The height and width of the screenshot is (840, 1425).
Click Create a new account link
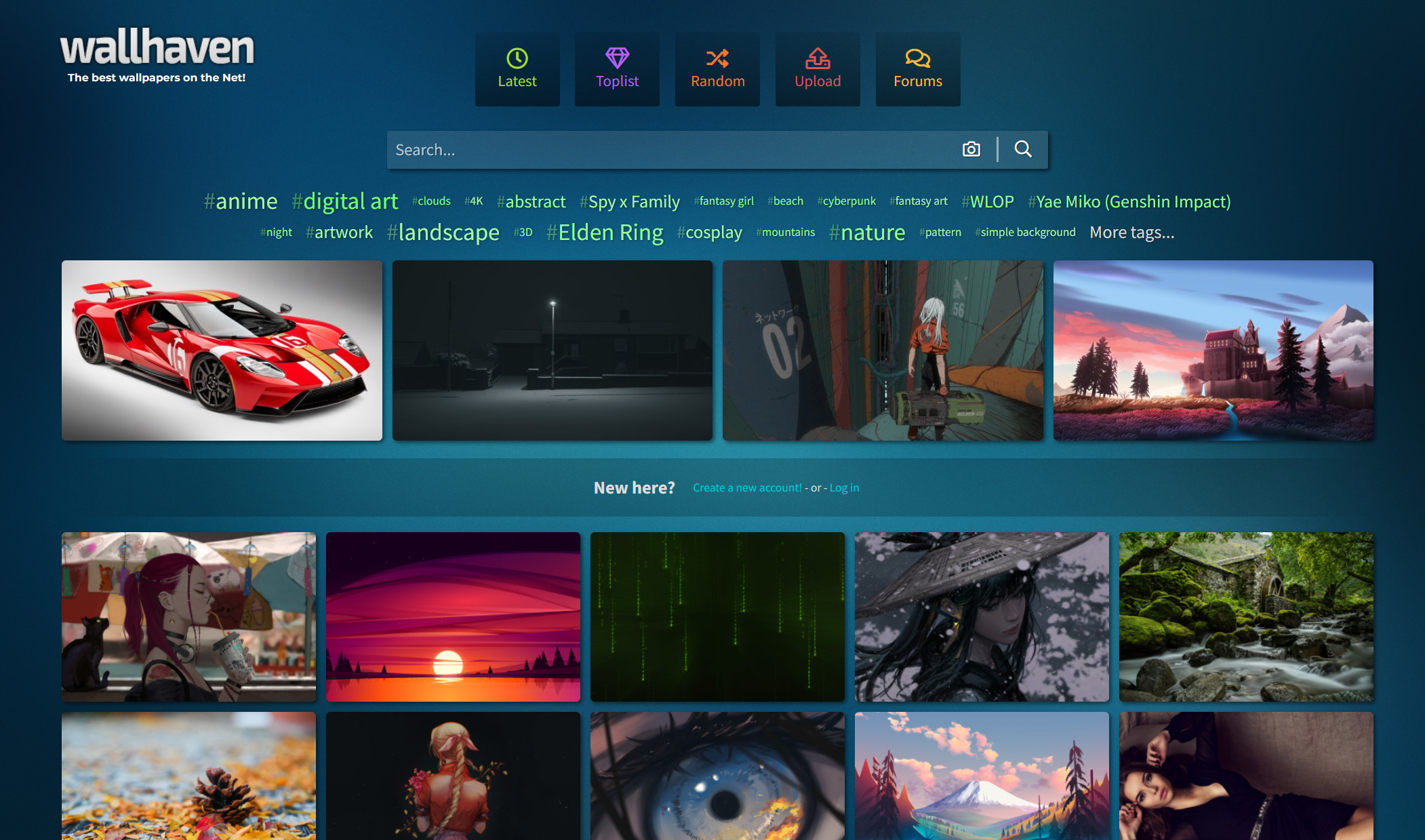747,487
